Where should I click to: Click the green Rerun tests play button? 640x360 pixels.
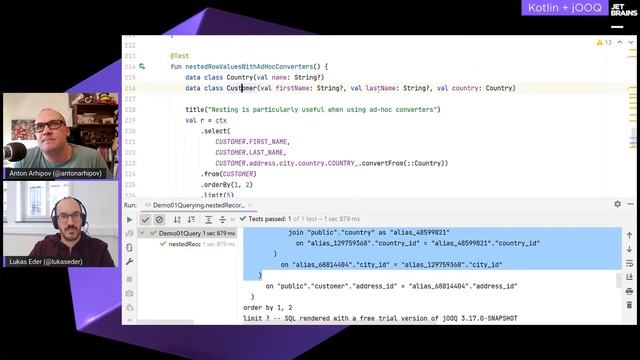coord(129,220)
